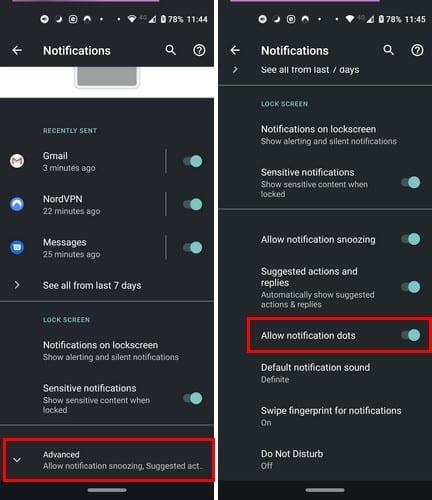Viewport: 432px width, 500px height.
Task: Open Swipe fingerprint for notifications option
Action: [x=325, y=416]
